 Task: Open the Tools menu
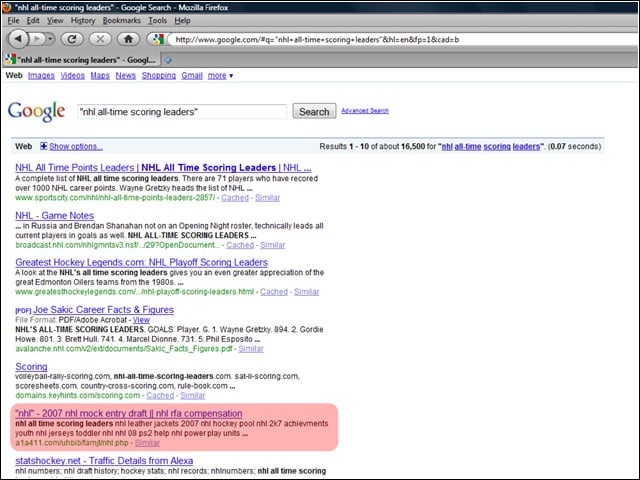157,20
